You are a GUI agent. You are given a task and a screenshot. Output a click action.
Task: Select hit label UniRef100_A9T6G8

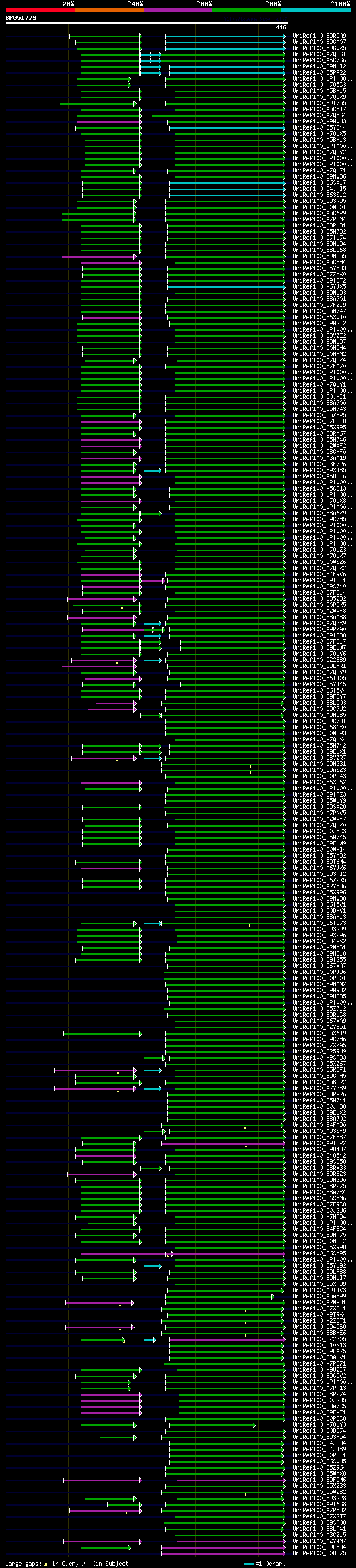(x=319, y=1503)
